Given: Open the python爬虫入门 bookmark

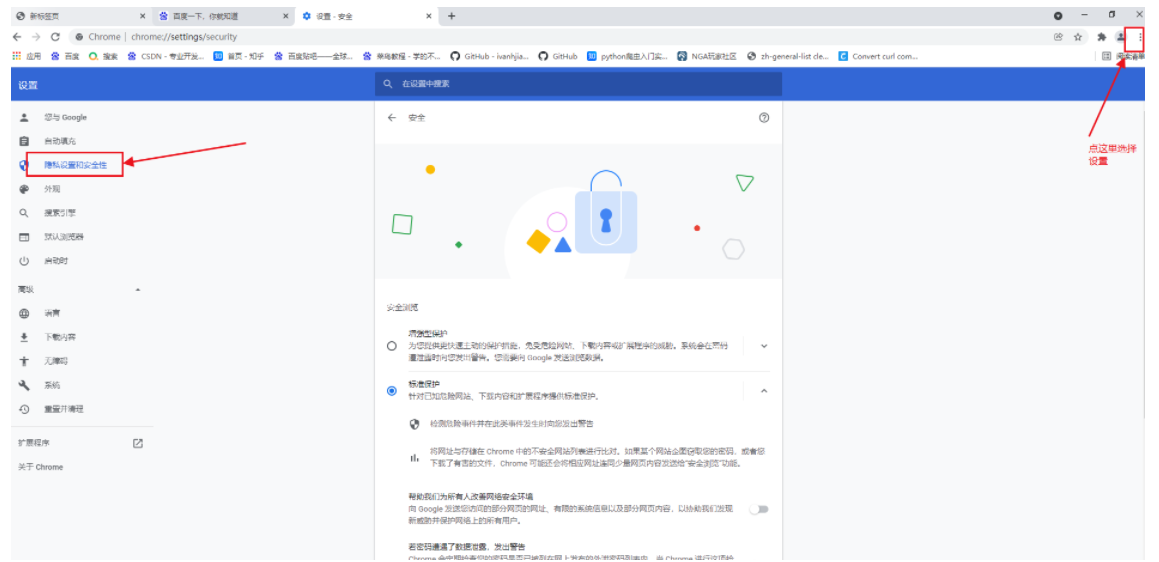Looking at the screenshot, I should click(628, 55).
